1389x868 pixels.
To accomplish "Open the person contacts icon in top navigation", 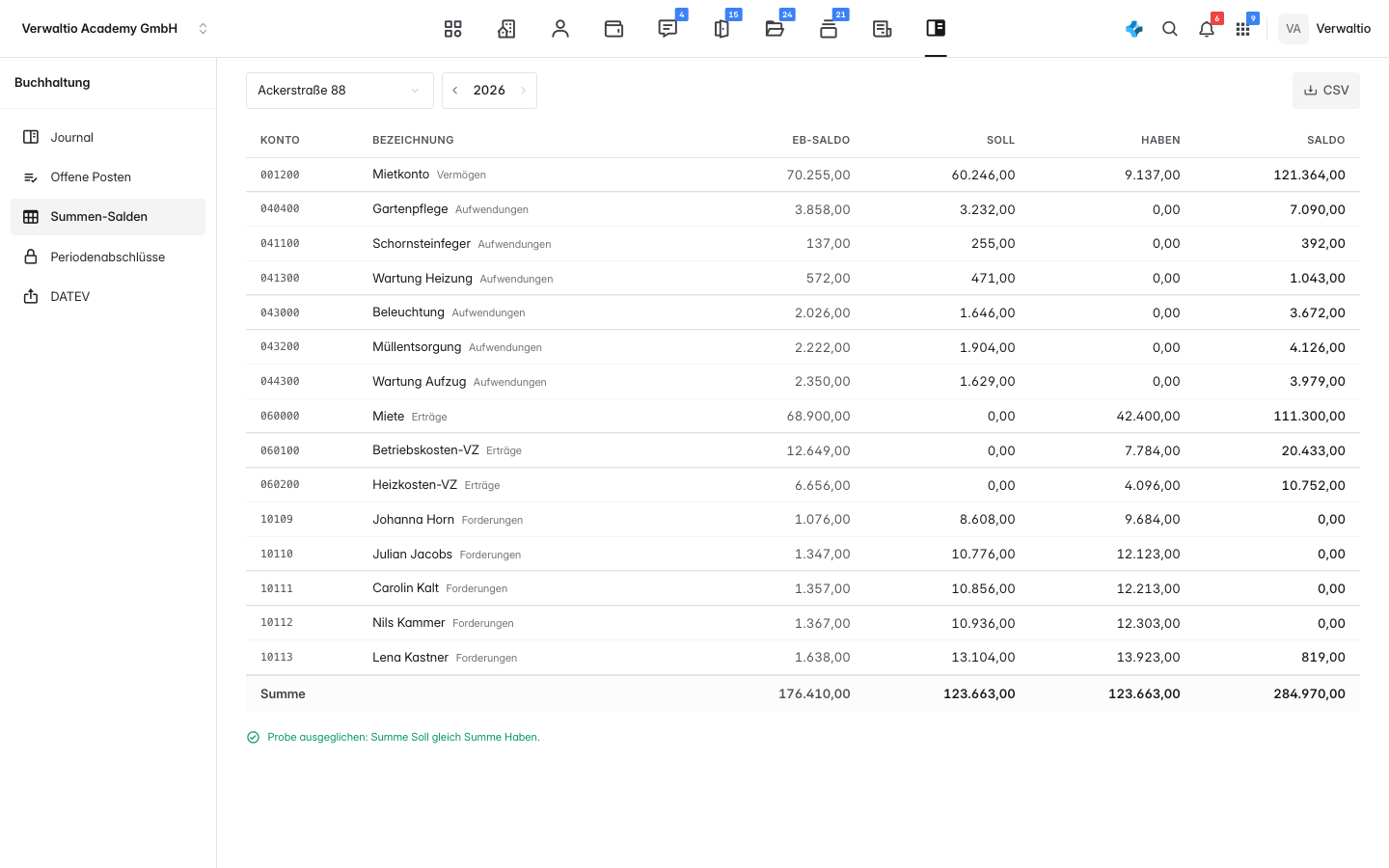I will click(x=560, y=29).
